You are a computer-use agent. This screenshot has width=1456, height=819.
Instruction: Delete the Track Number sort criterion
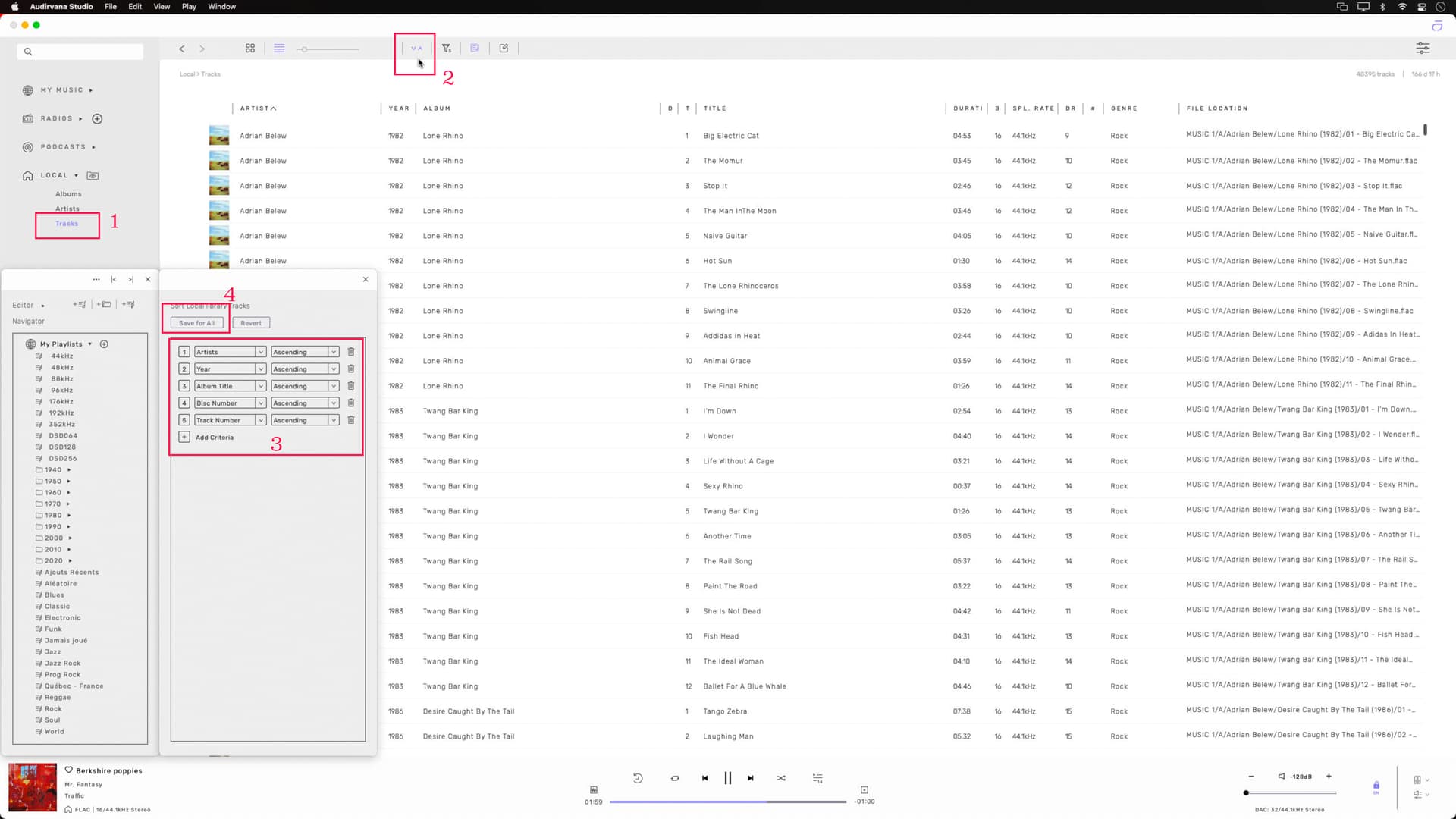tap(351, 420)
